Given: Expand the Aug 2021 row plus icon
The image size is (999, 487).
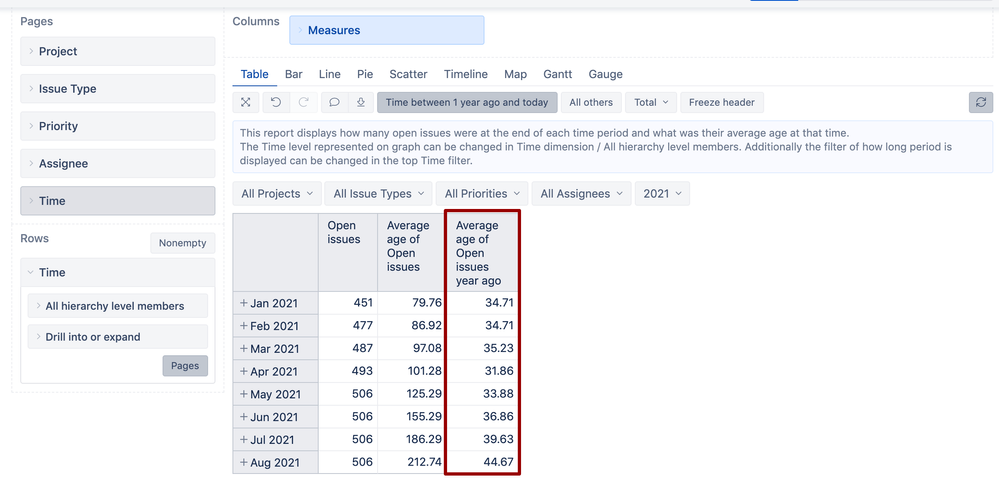Looking at the screenshot, I should tap(244, 462).
